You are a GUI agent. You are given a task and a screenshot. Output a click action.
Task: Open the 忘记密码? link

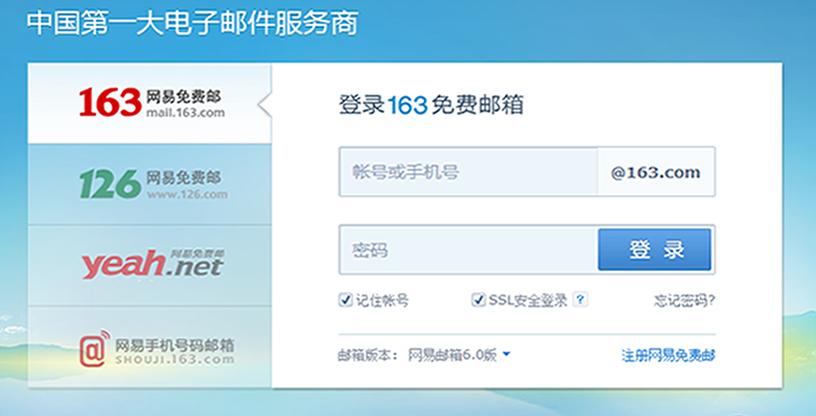(684, 300)
